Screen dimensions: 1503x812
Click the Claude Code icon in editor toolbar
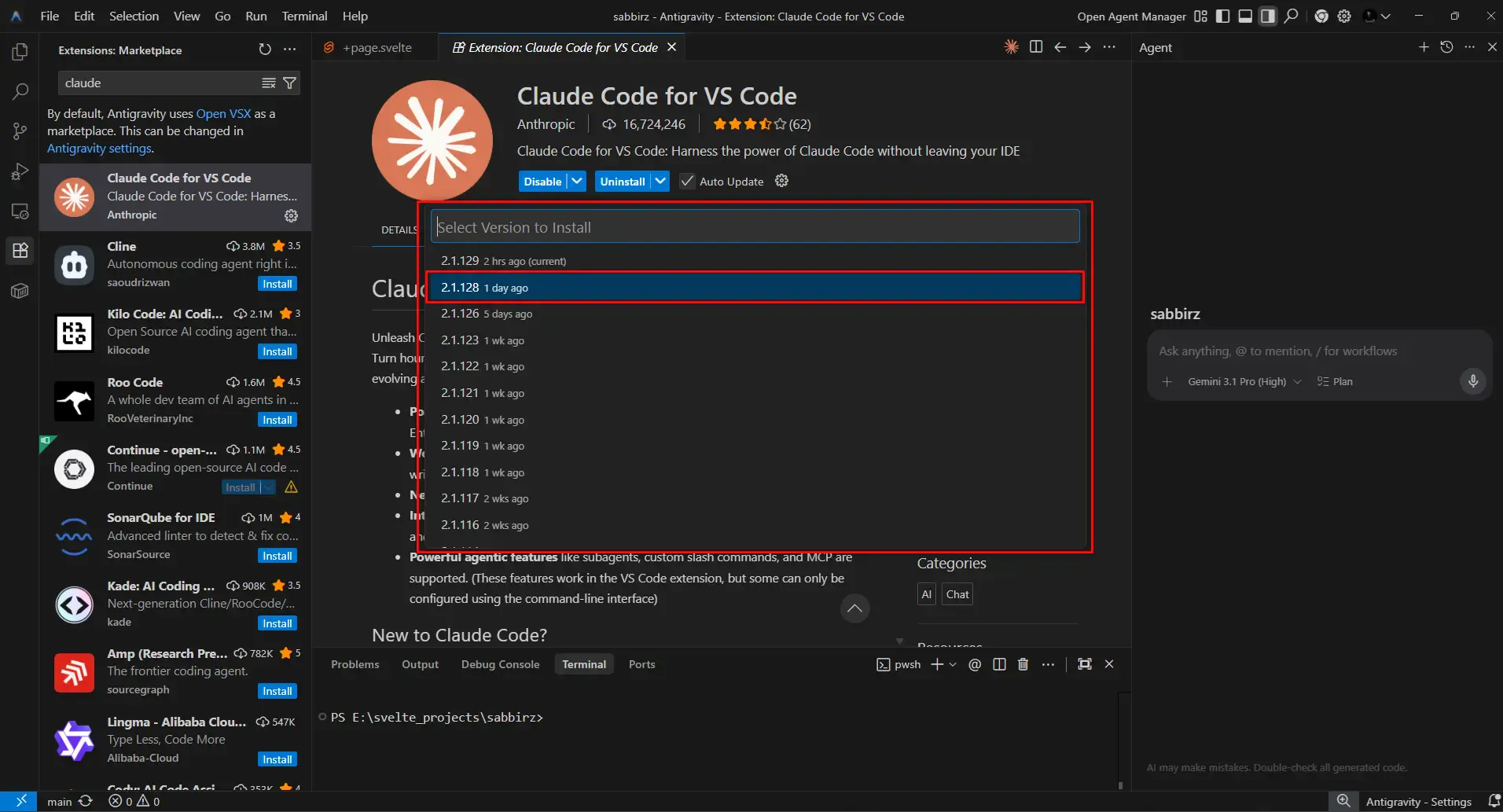(x=1012, y=47)
